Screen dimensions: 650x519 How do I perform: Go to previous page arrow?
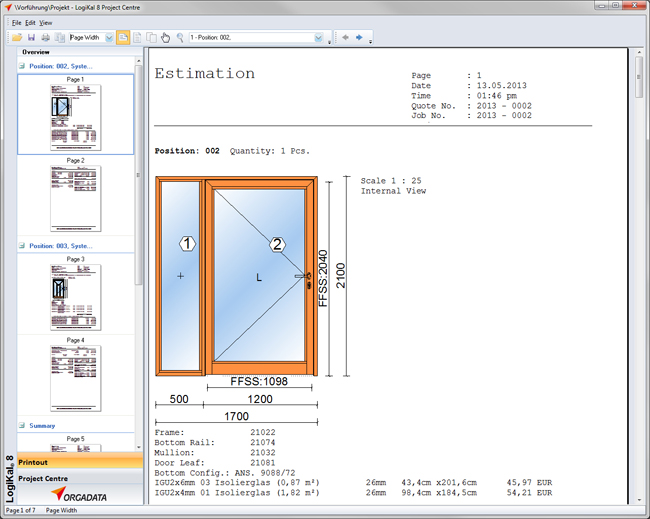[345, 38]
